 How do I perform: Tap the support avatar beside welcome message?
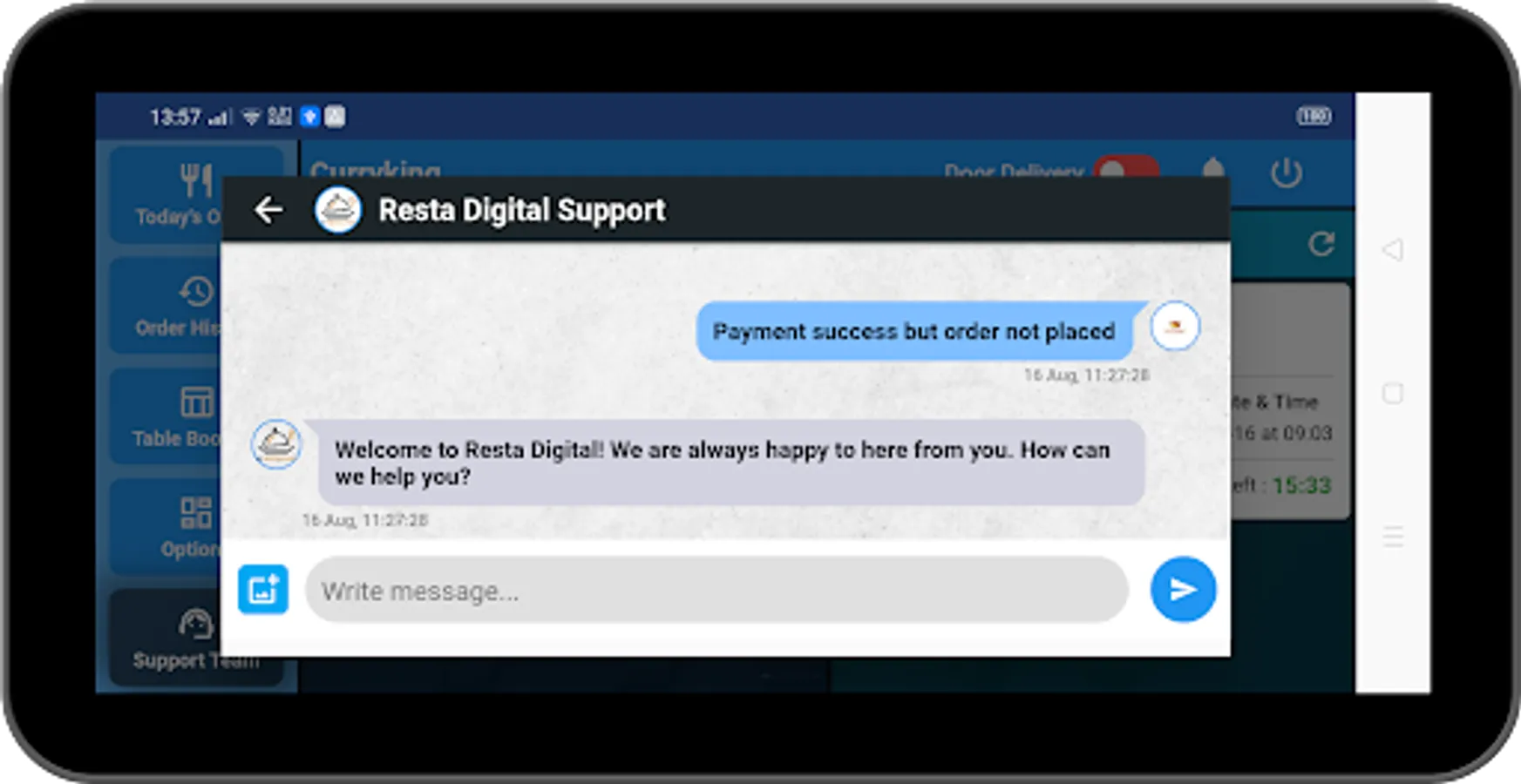(276, 445)
